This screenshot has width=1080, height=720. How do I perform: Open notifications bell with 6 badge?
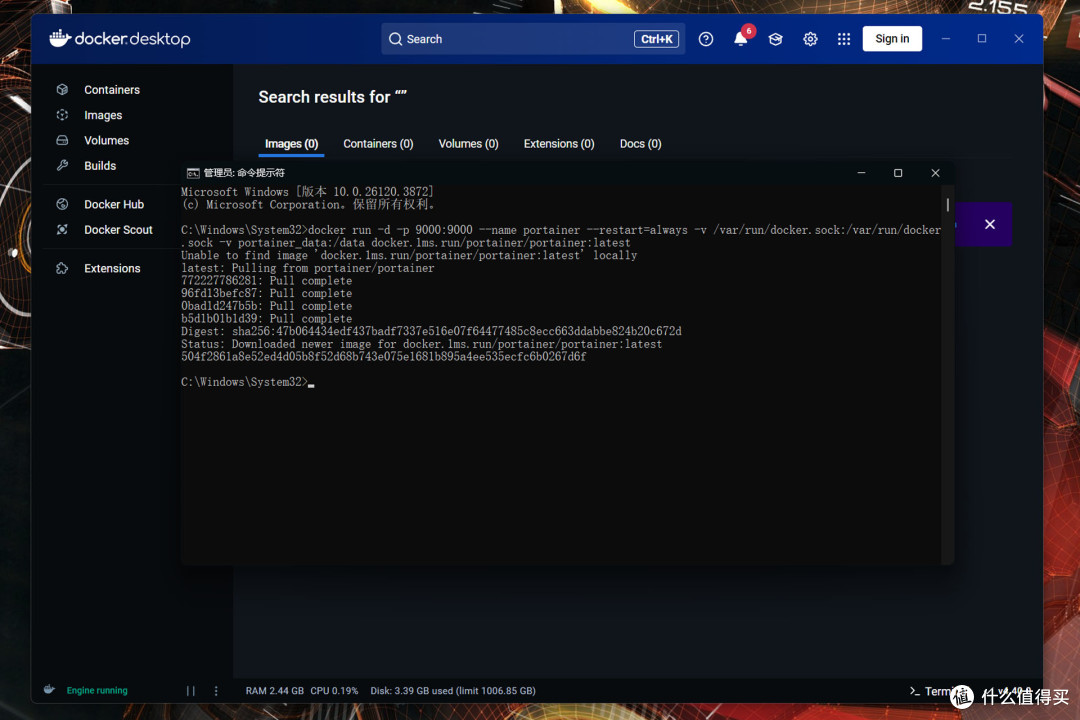(x=741, y=39)
